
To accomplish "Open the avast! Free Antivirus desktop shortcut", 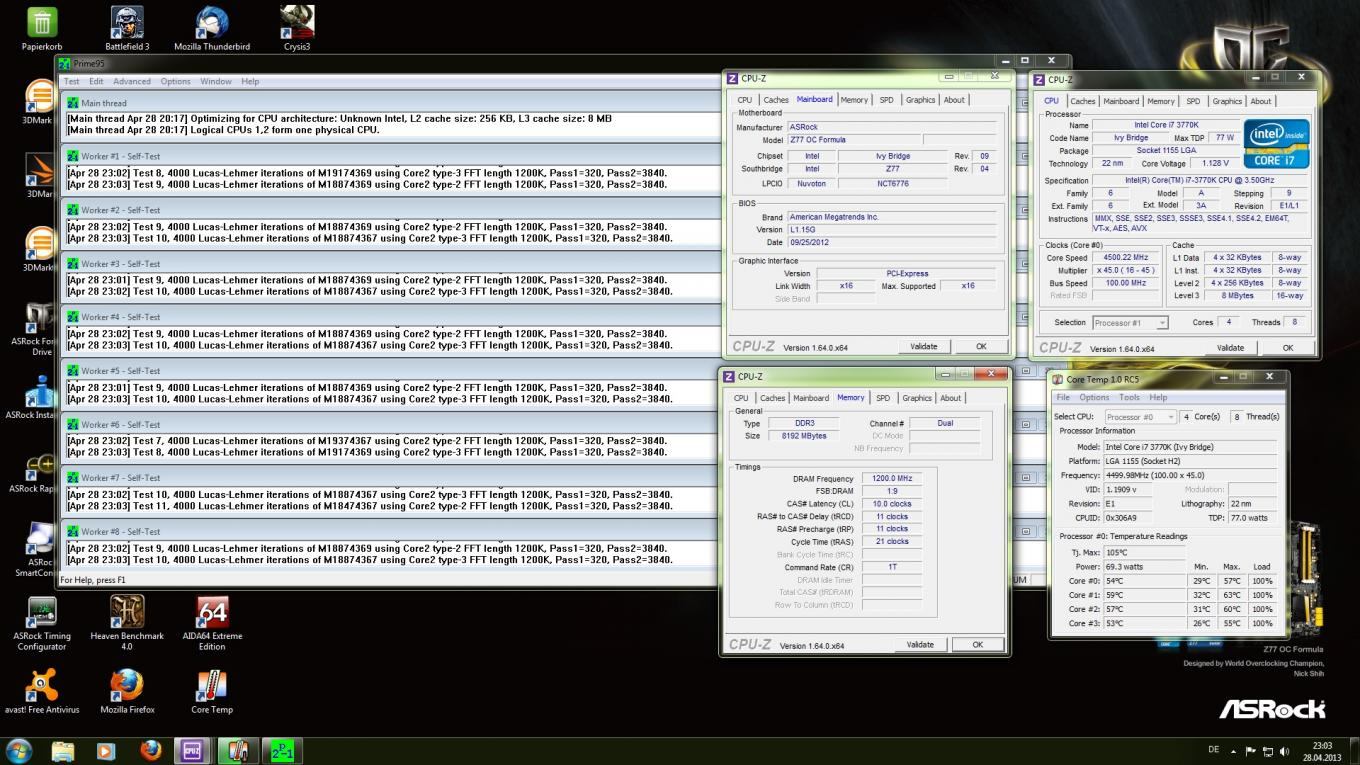I will pos(42,692).
